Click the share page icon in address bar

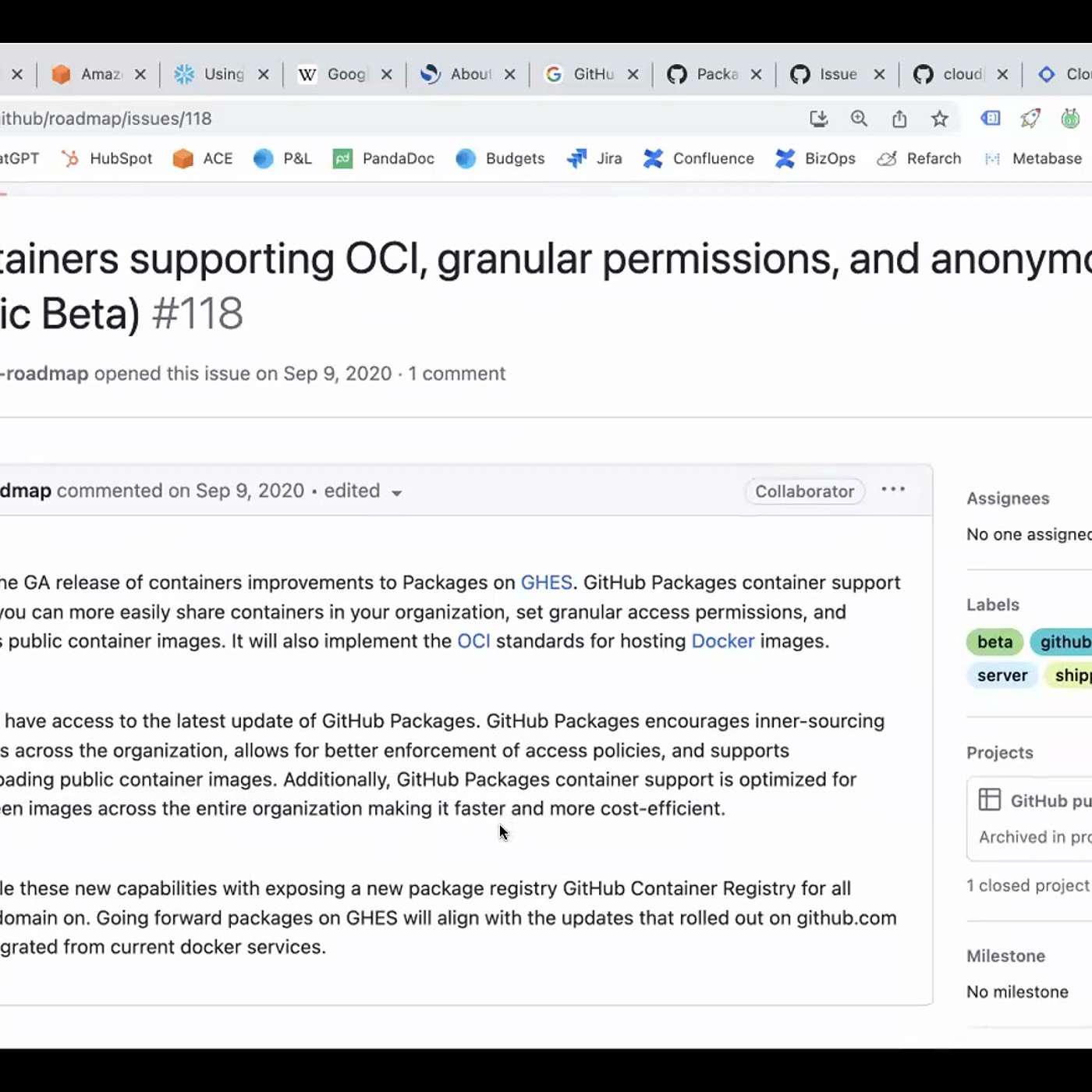[x=899, y=119]
